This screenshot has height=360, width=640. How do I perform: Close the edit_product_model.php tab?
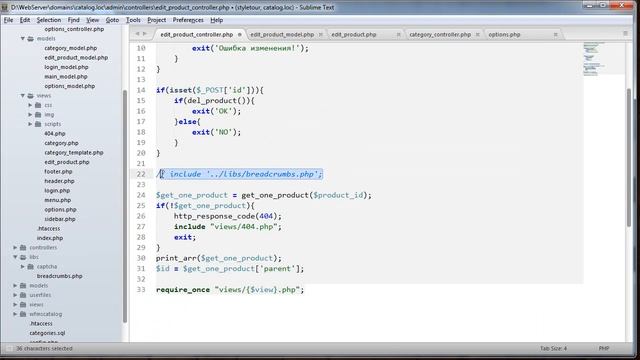pos(320,35)
